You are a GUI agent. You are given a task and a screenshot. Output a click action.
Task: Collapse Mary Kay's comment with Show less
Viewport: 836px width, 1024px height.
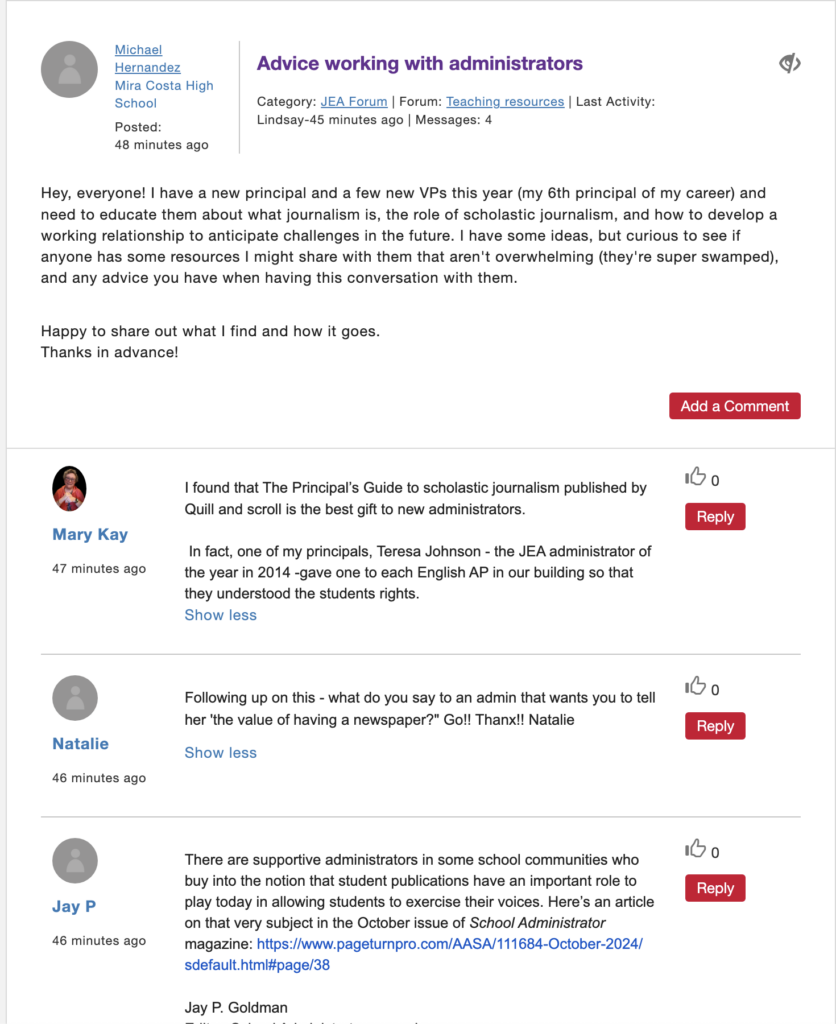coord(221,615)
